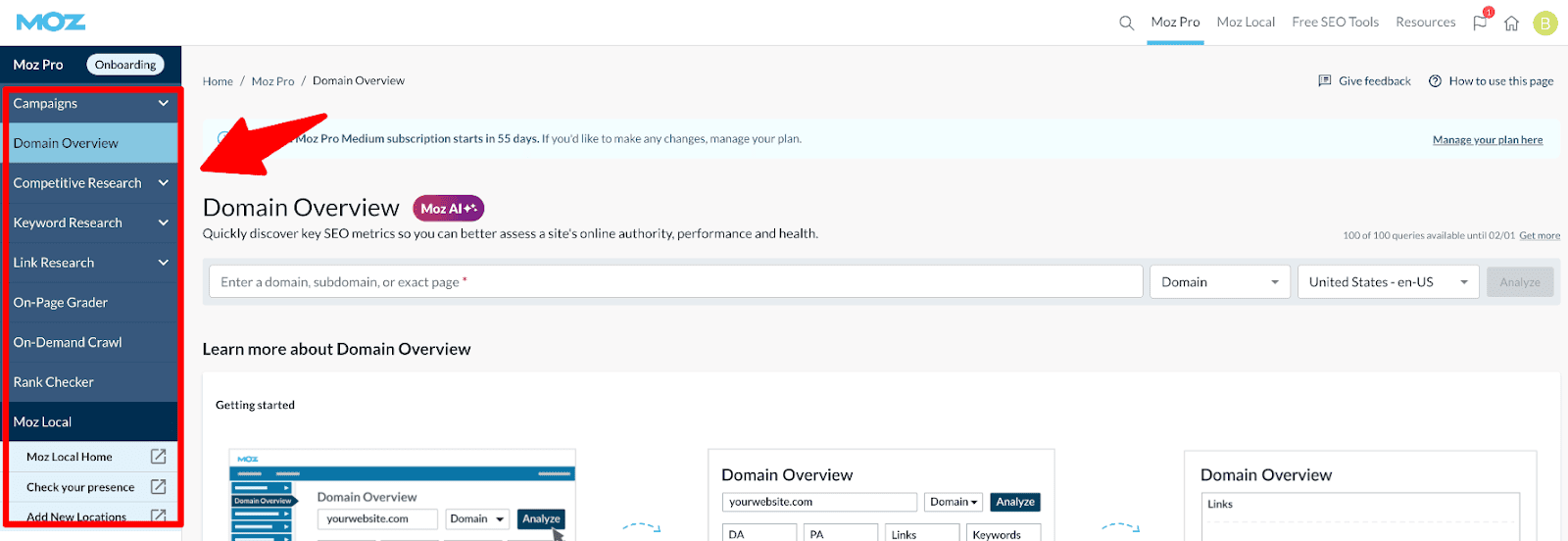Expand Link Research chevron
The image size is (1568, 541).
pos(163,263)
